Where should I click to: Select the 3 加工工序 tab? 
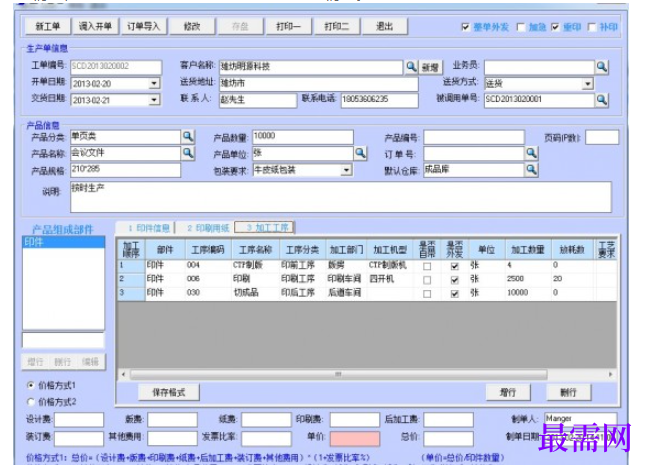tap(264, 228)
